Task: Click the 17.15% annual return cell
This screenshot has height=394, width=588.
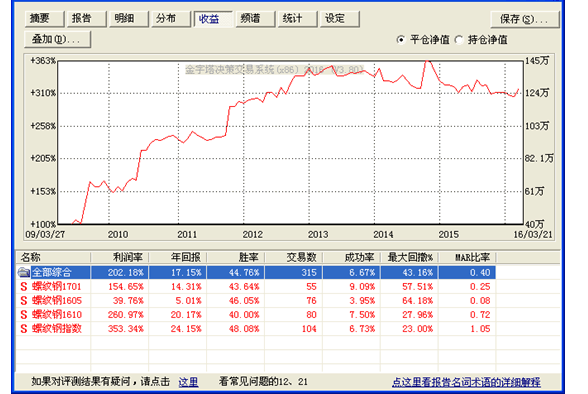Action: coord(186,273)
